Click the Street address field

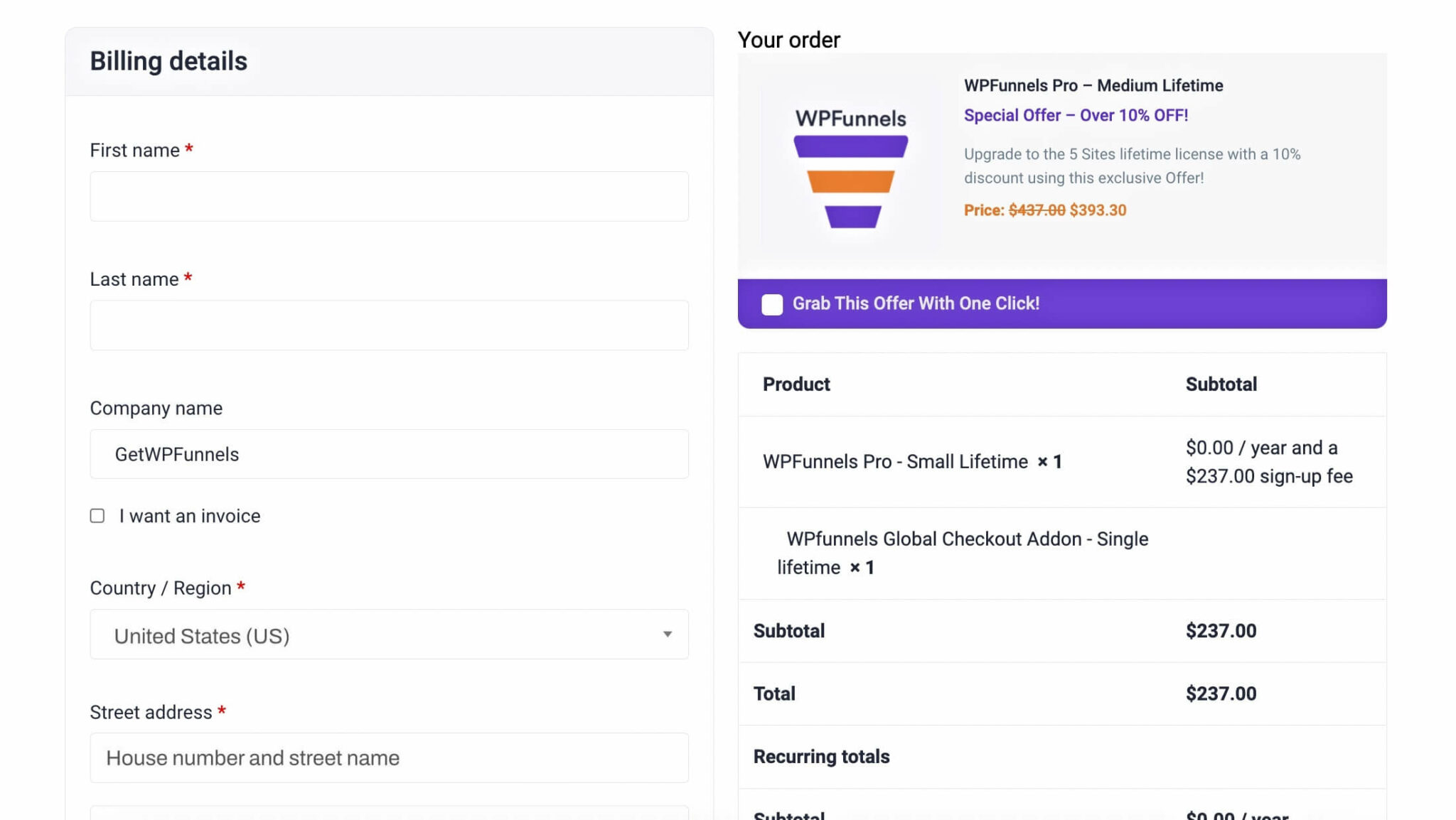tap(389, 758)
